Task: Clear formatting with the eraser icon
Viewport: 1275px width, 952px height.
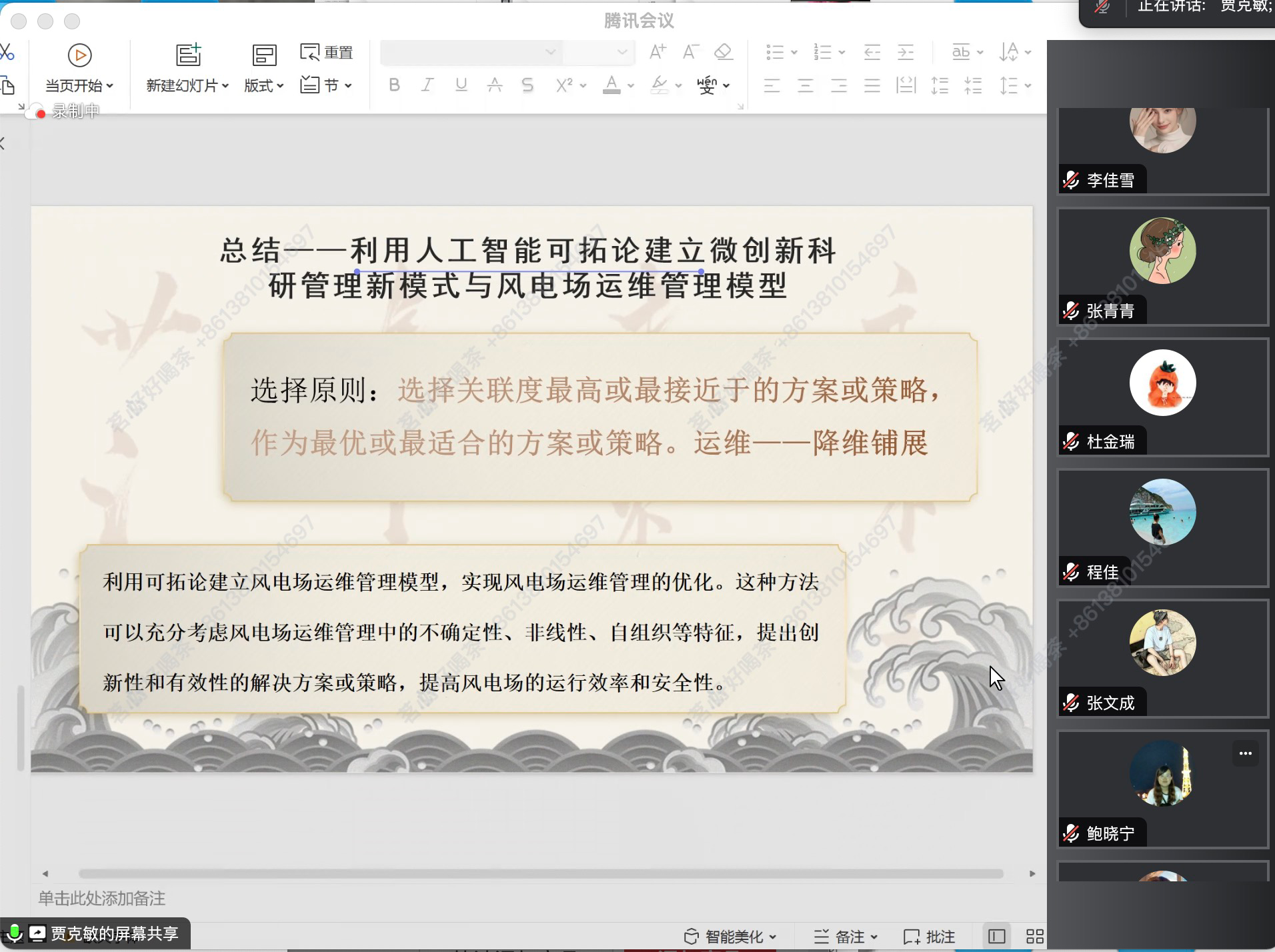Action: 724,52
